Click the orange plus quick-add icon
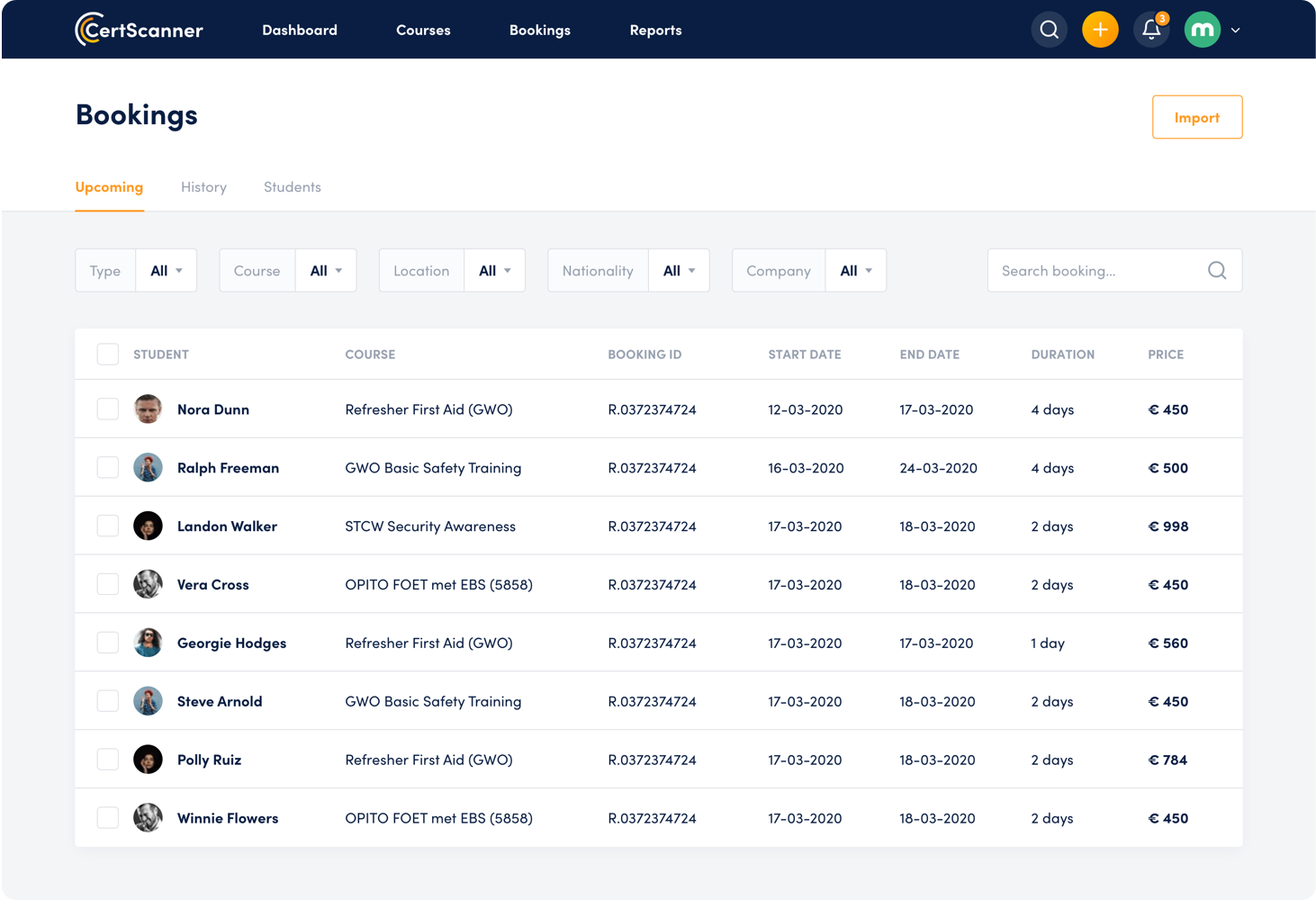1316x900 pixels. pos(1100,29)
